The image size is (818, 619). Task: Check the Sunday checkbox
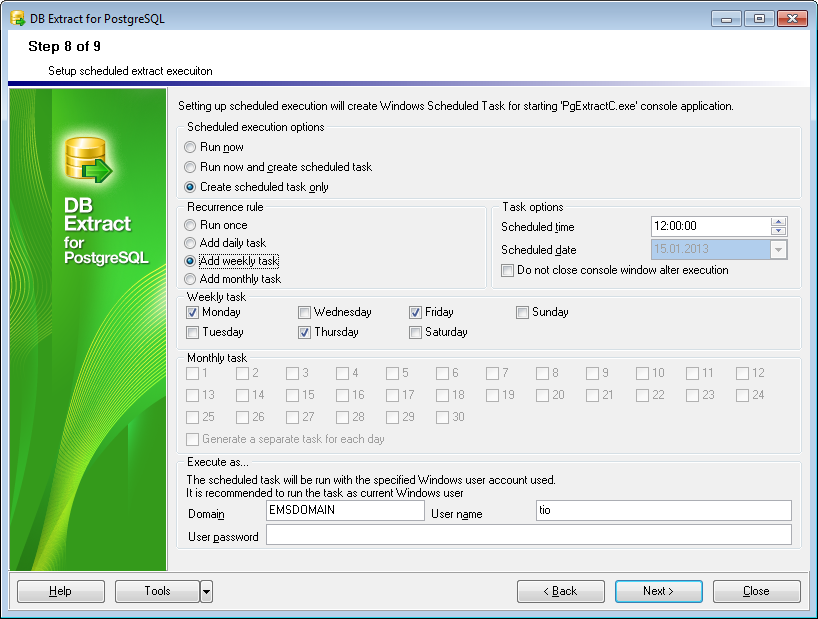522,312
